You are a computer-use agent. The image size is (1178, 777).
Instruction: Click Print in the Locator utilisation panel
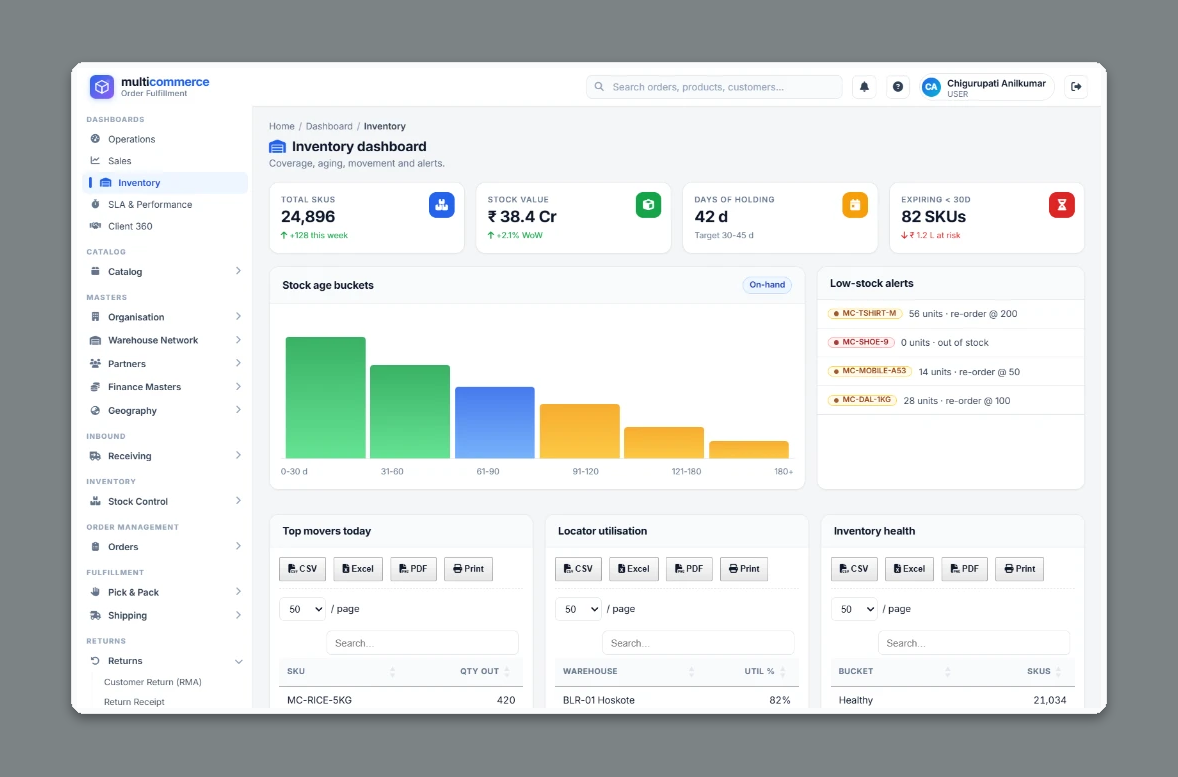pyautogui.click(x=744, y=569)
